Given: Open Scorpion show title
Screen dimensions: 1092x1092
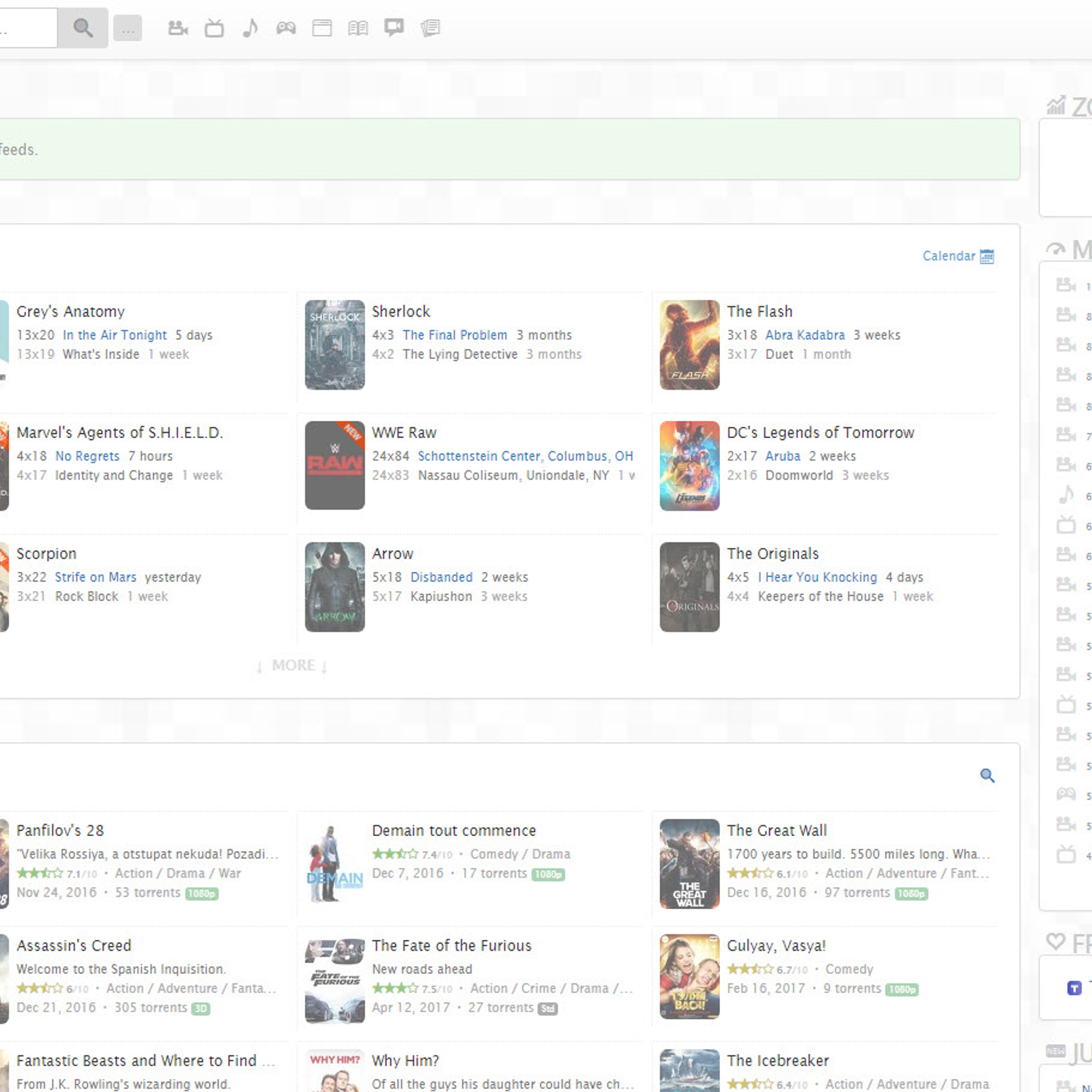Looking at the screenshot, I should click(46, 554).
